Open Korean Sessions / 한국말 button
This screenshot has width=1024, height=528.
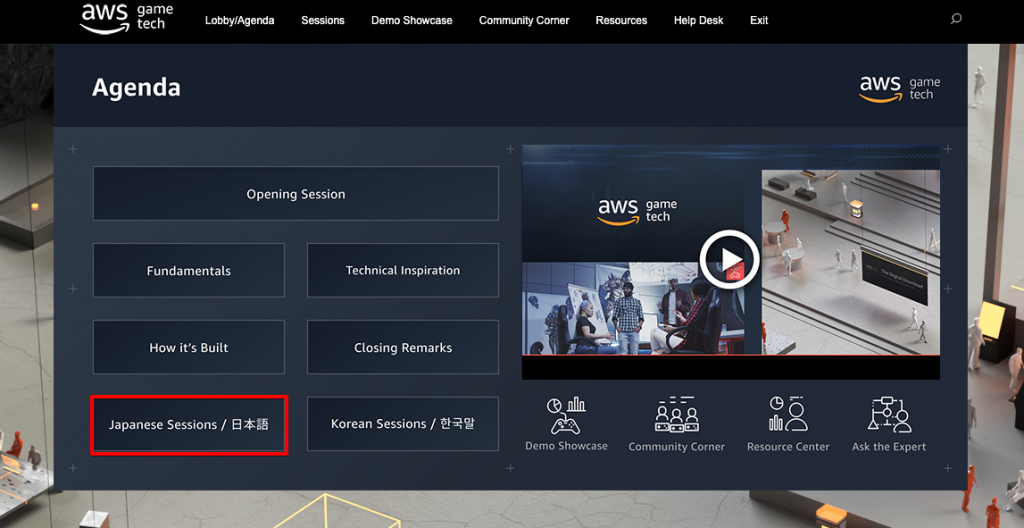click(403, 424)
